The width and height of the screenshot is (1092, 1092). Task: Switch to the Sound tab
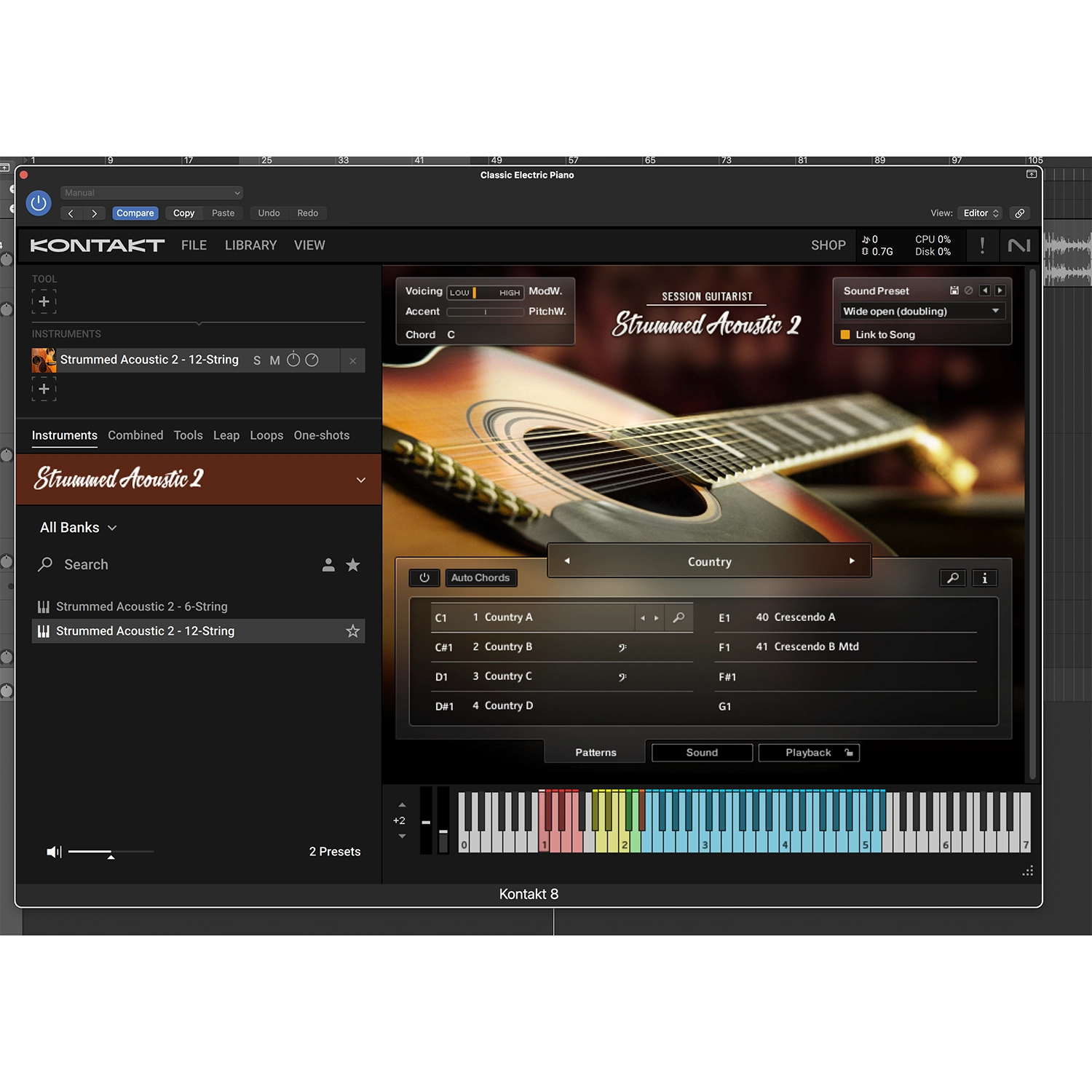pos(702,753)
